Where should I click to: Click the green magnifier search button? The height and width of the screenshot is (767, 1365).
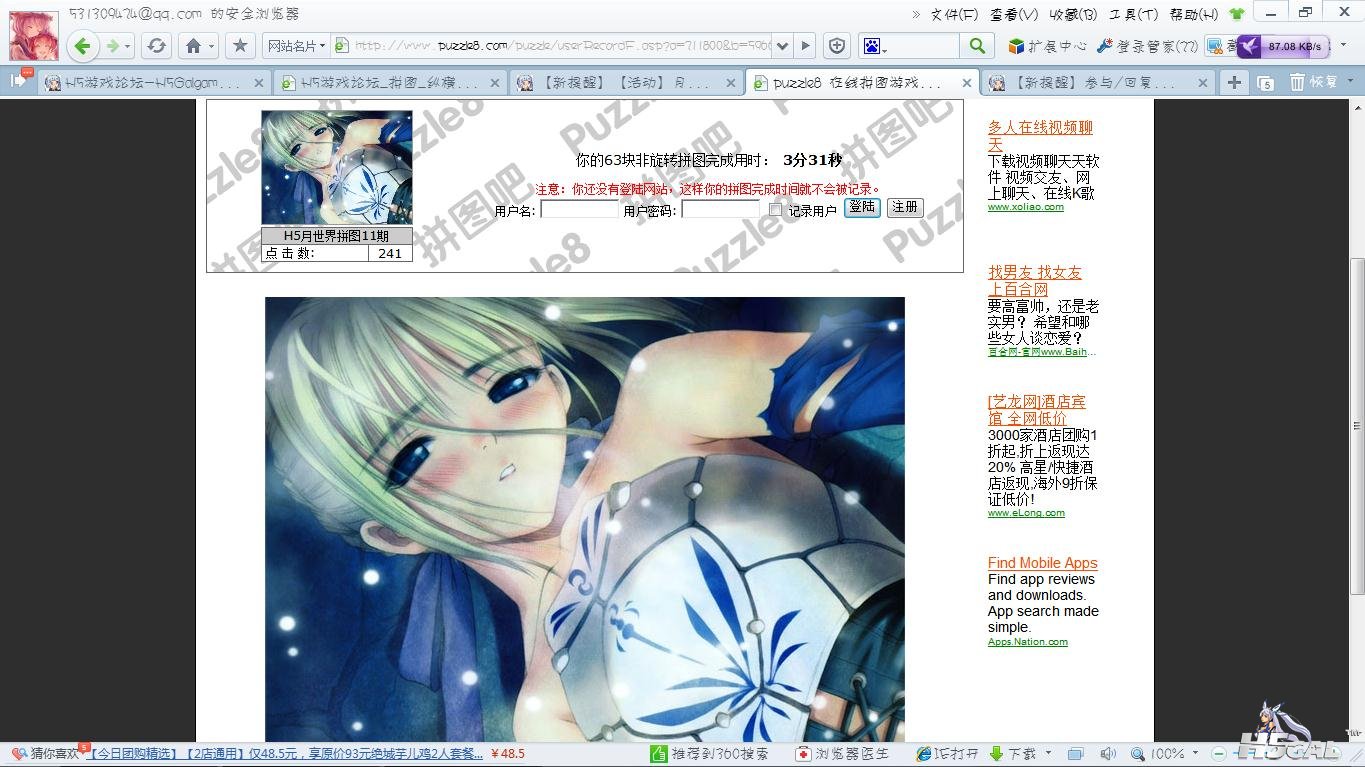coord(977,46)
